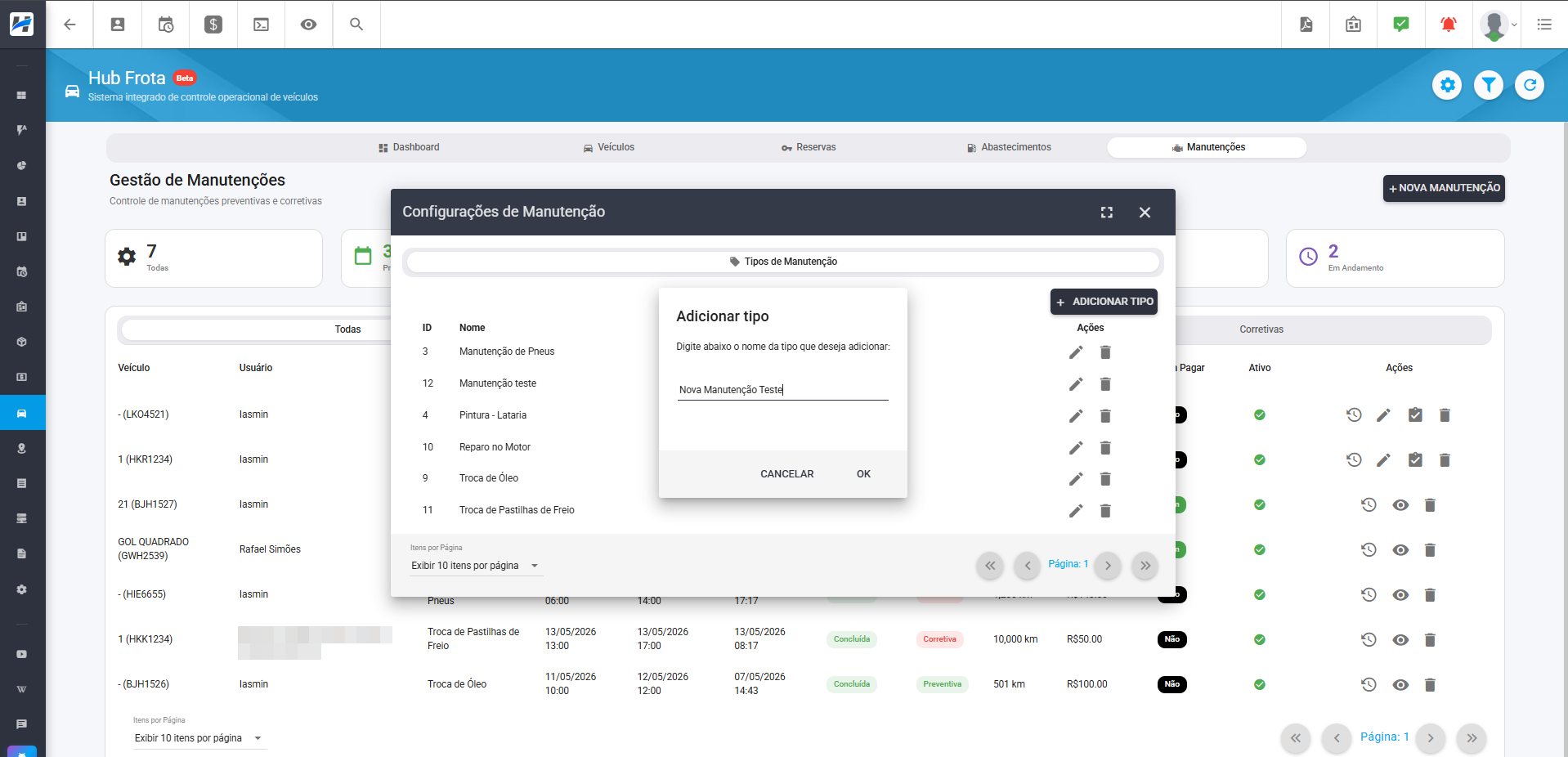The height and width of the screenshot is (757, 1568).
Task: View details of BJH1527 maintenance with eye icon
Action: pyautogui.click(x=1400, y=505)
